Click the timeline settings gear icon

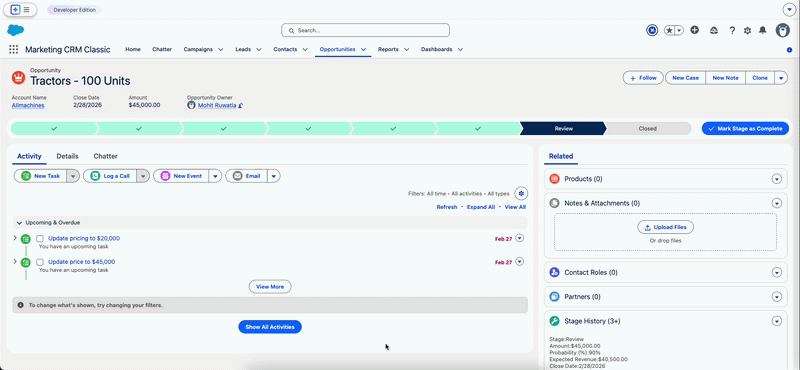[521, 193]
